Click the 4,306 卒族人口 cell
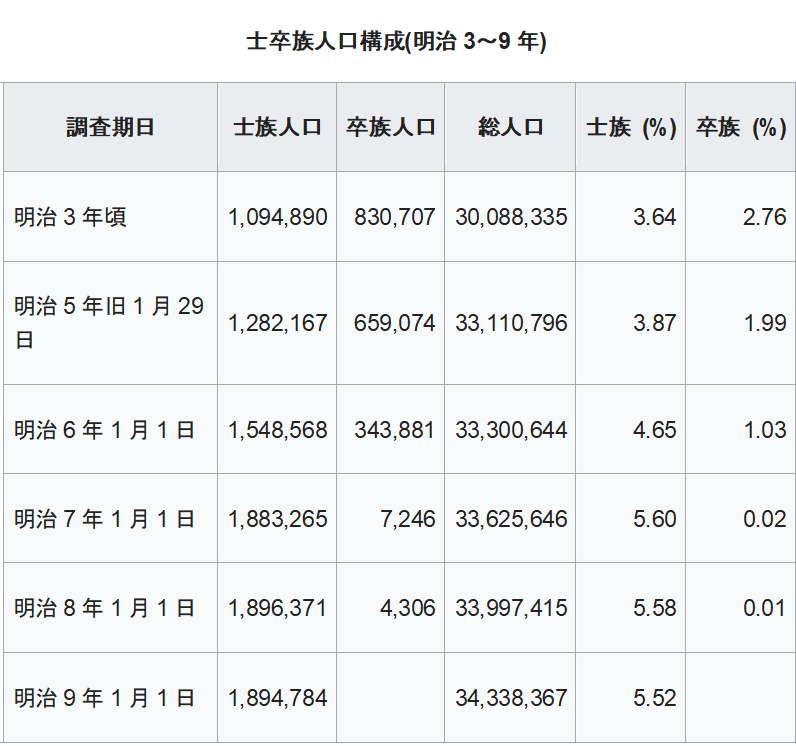Viewport: 796px width, 746px height. 405,608
